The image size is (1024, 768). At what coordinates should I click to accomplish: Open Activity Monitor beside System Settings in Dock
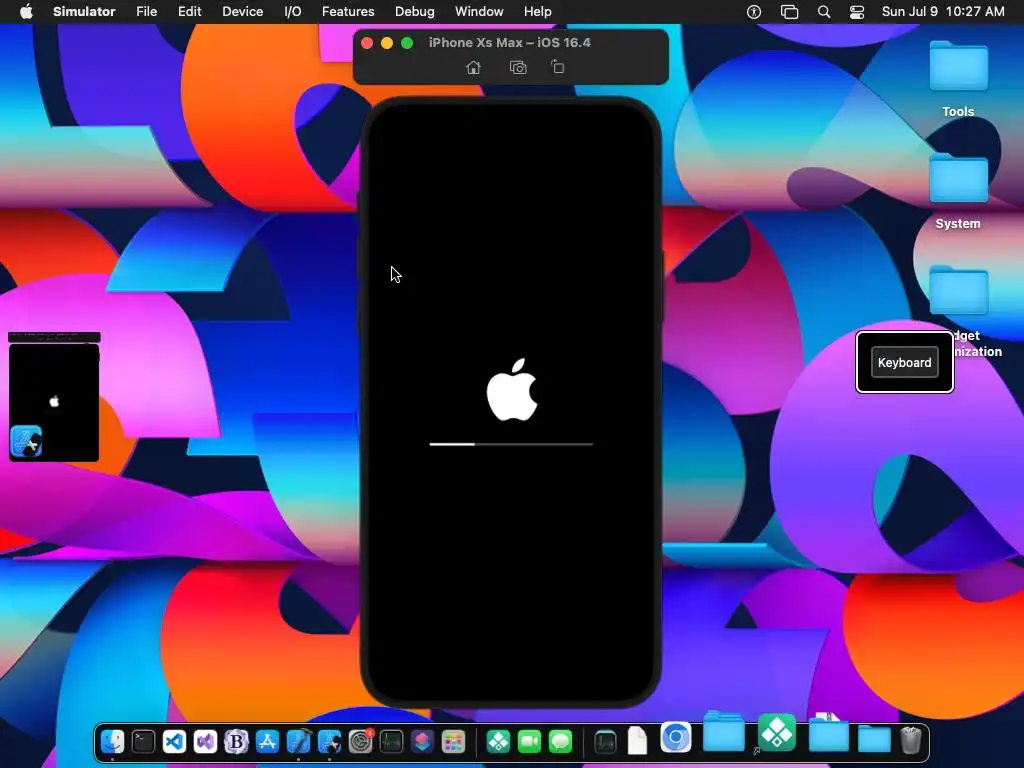tap(391, 742)
